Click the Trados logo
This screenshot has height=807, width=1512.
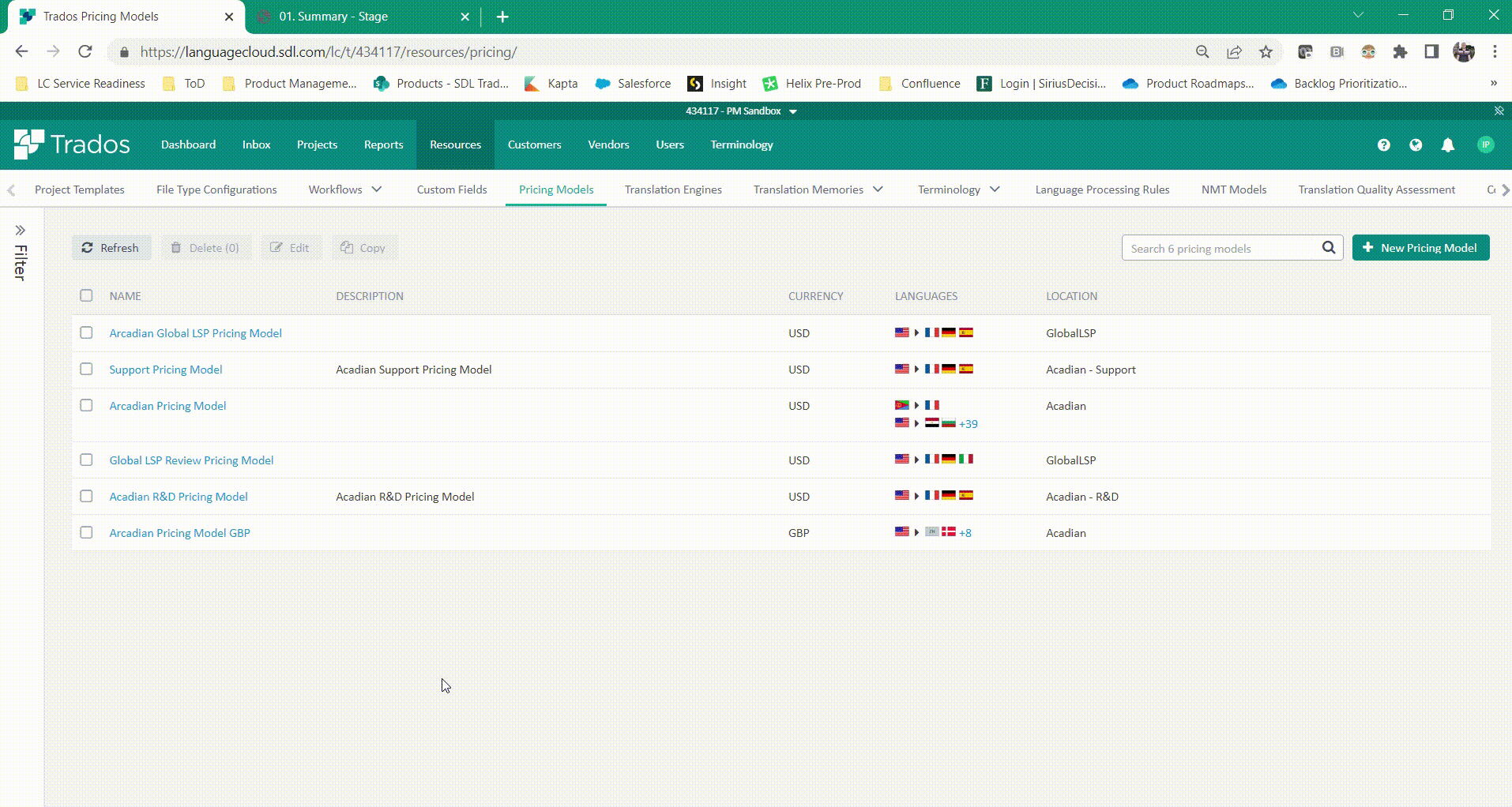click(72, 145)
